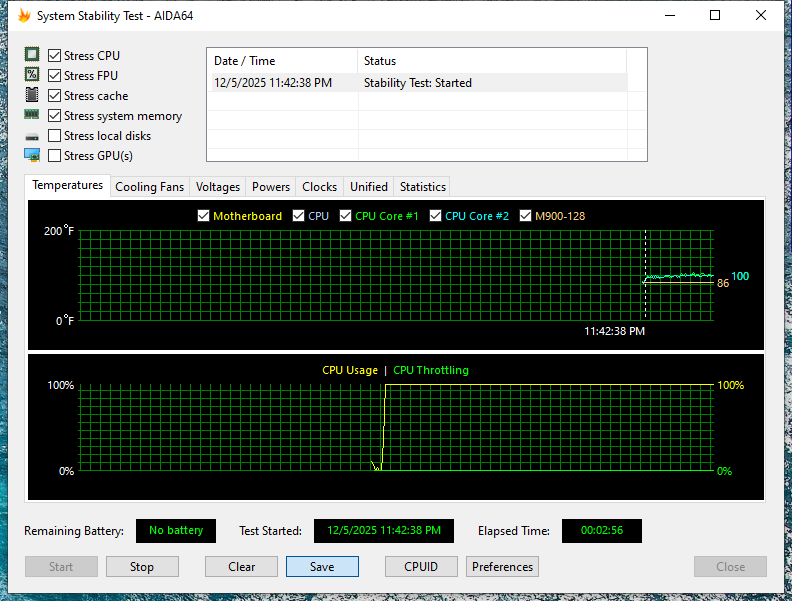Select the Stability Test: Started log row
The width and height of the screenshot is (792, 601).
click(417, 83)
